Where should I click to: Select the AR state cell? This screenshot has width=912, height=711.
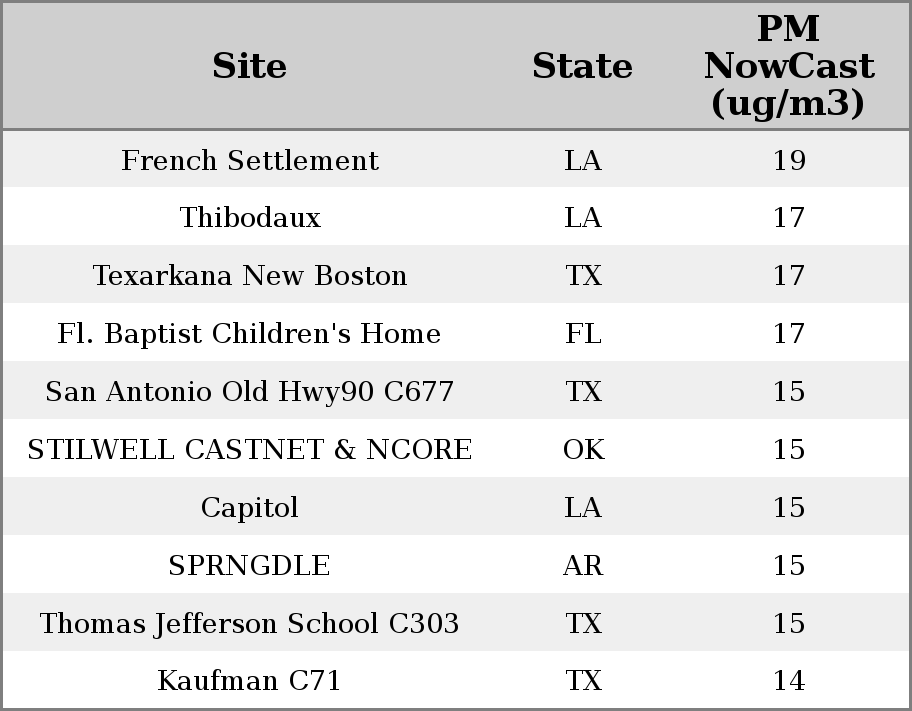(583, 566)
